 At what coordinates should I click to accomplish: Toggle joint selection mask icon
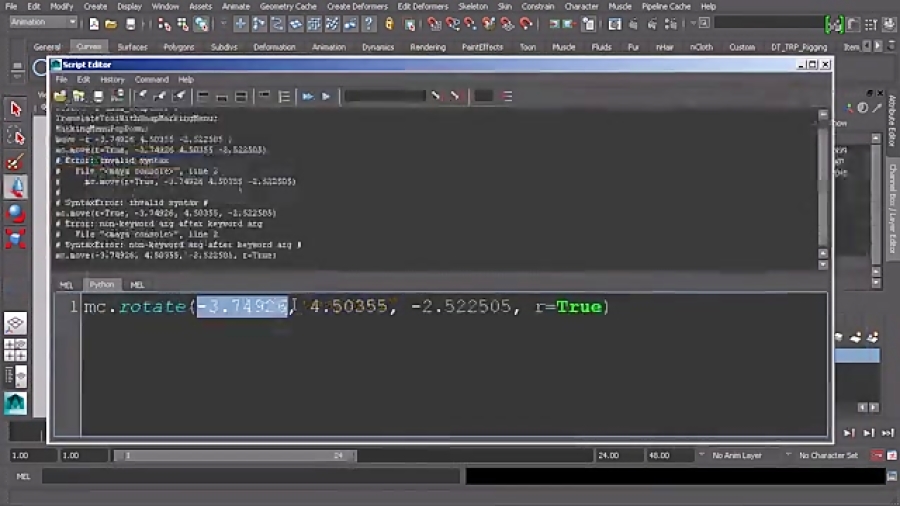259,24
